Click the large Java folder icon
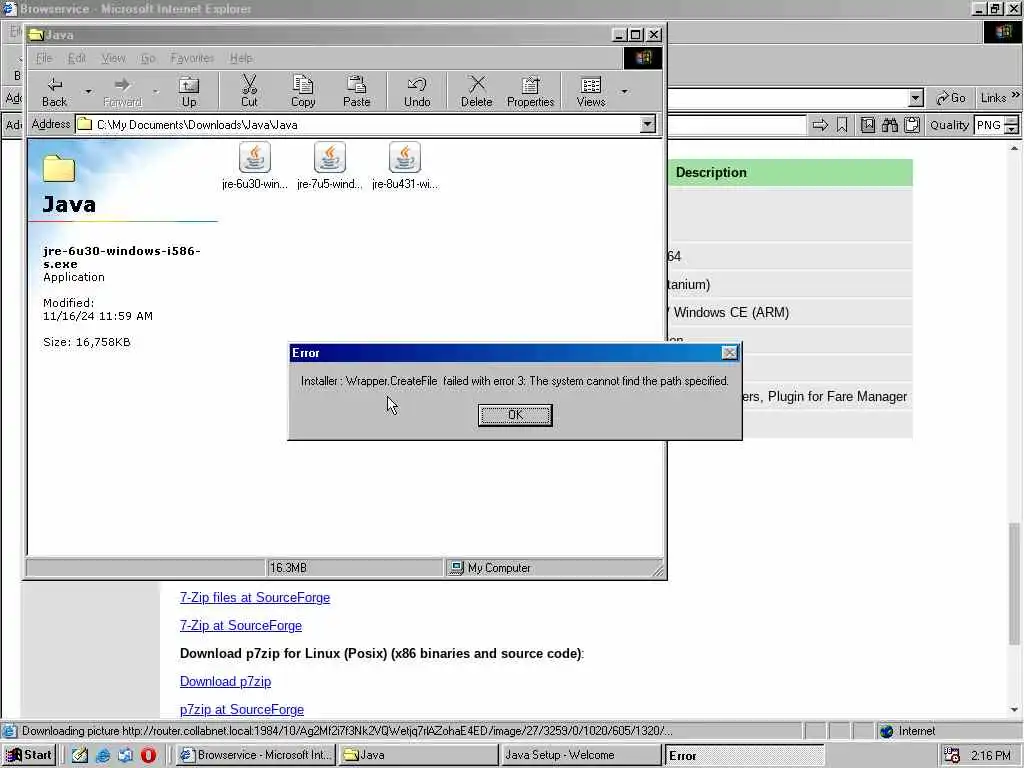 point(59,168)
